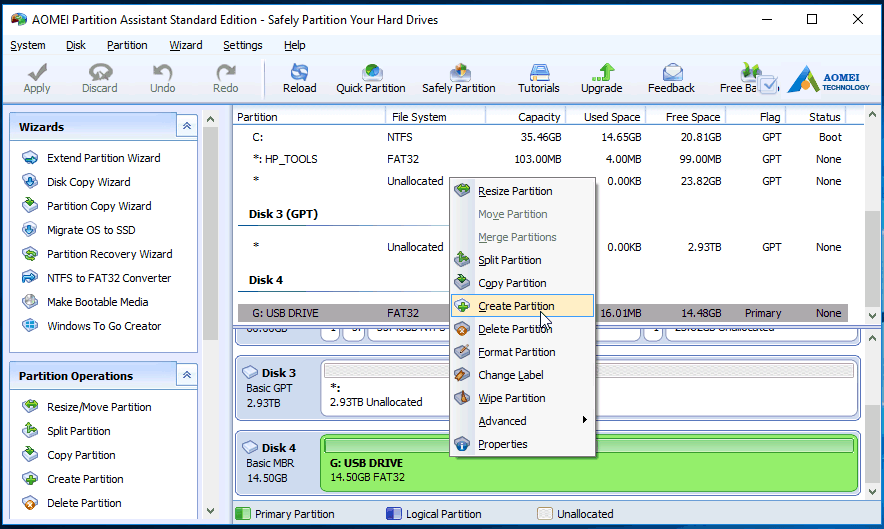The width and height of the screenshot is (884, 529).
Task: Collapse the Wizards panel
Action: tap(187, 126)
